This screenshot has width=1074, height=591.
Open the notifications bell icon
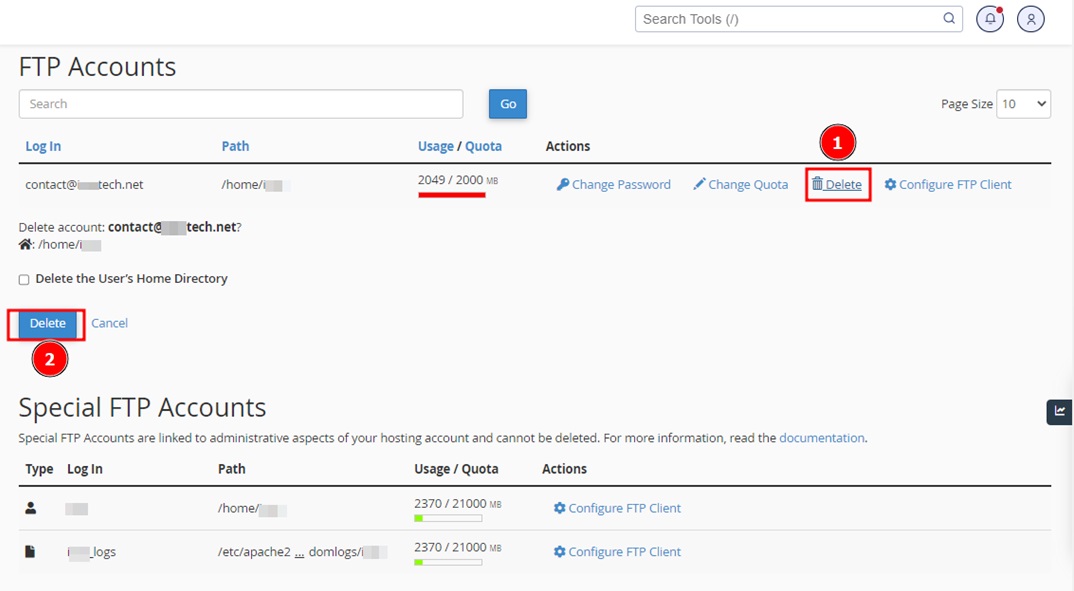990,19
